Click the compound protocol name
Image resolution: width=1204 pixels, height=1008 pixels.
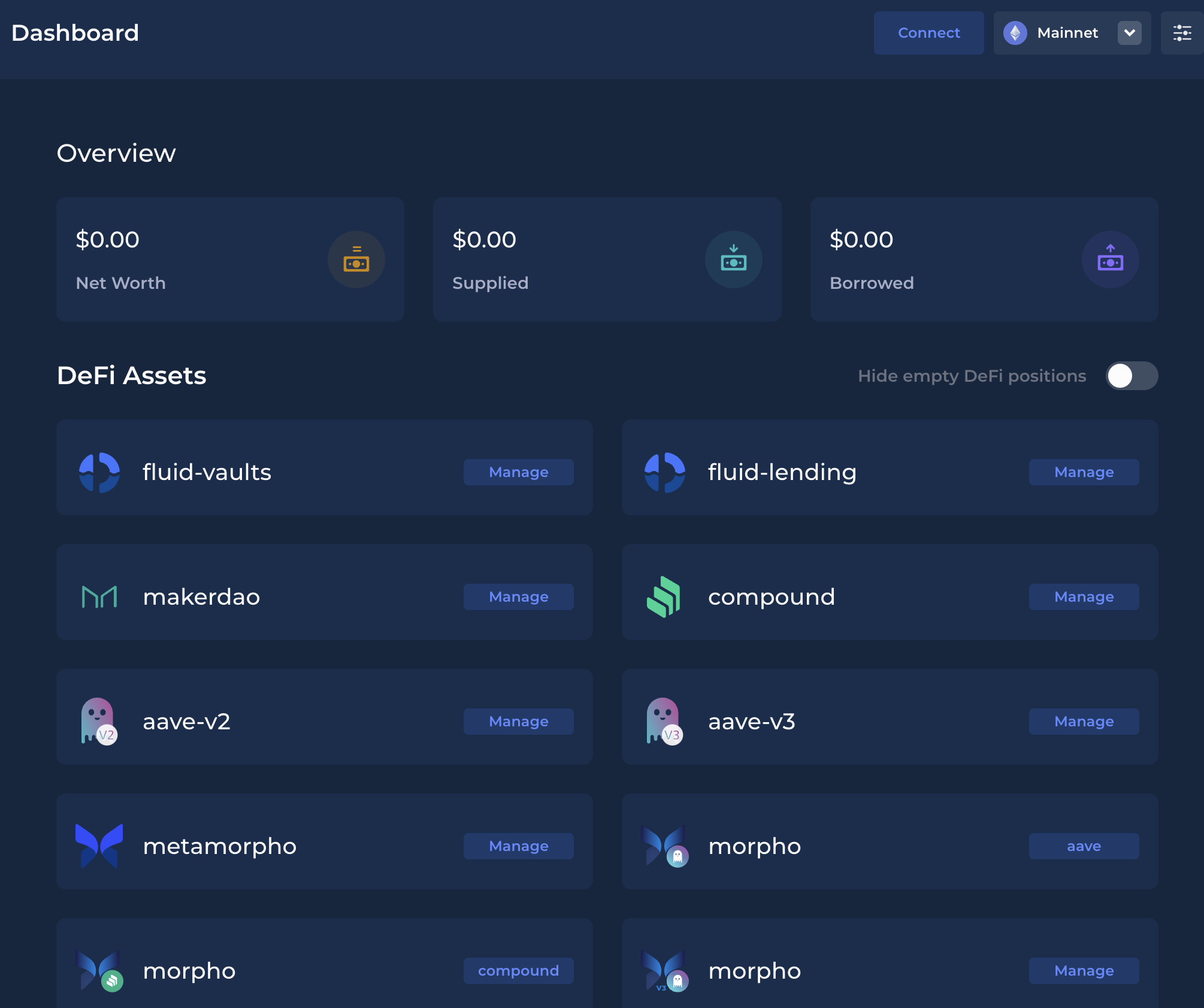click(x=772, y=597)
